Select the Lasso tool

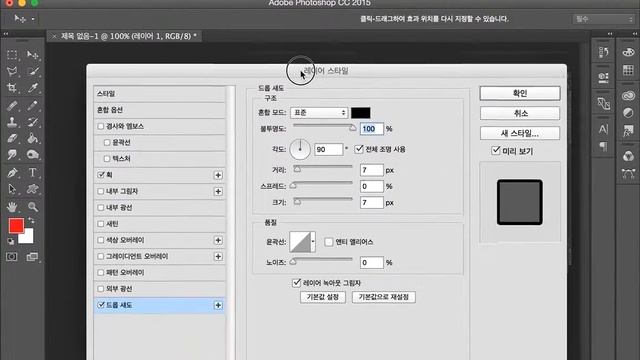pos(12,71)
